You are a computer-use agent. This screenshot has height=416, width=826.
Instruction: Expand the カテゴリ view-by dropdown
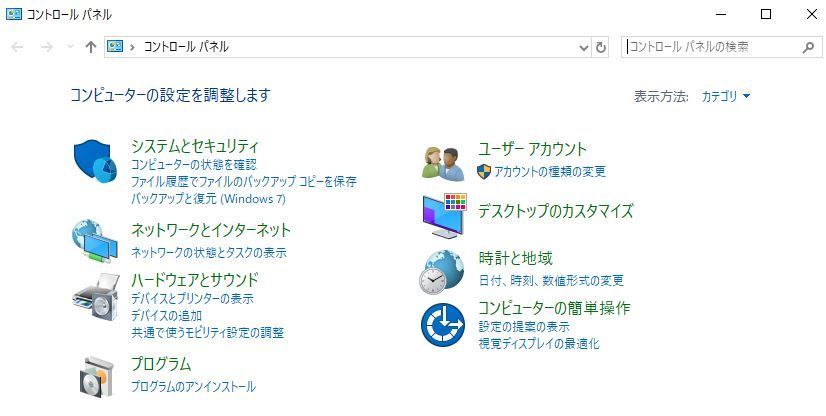coord(725,96)
